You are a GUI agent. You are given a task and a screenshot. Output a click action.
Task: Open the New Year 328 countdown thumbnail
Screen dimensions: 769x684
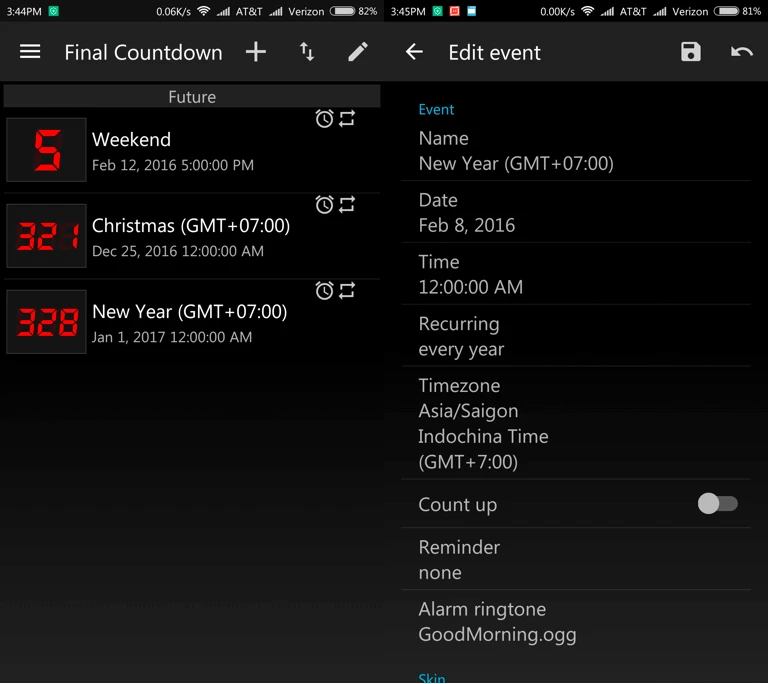pos(47,322)
